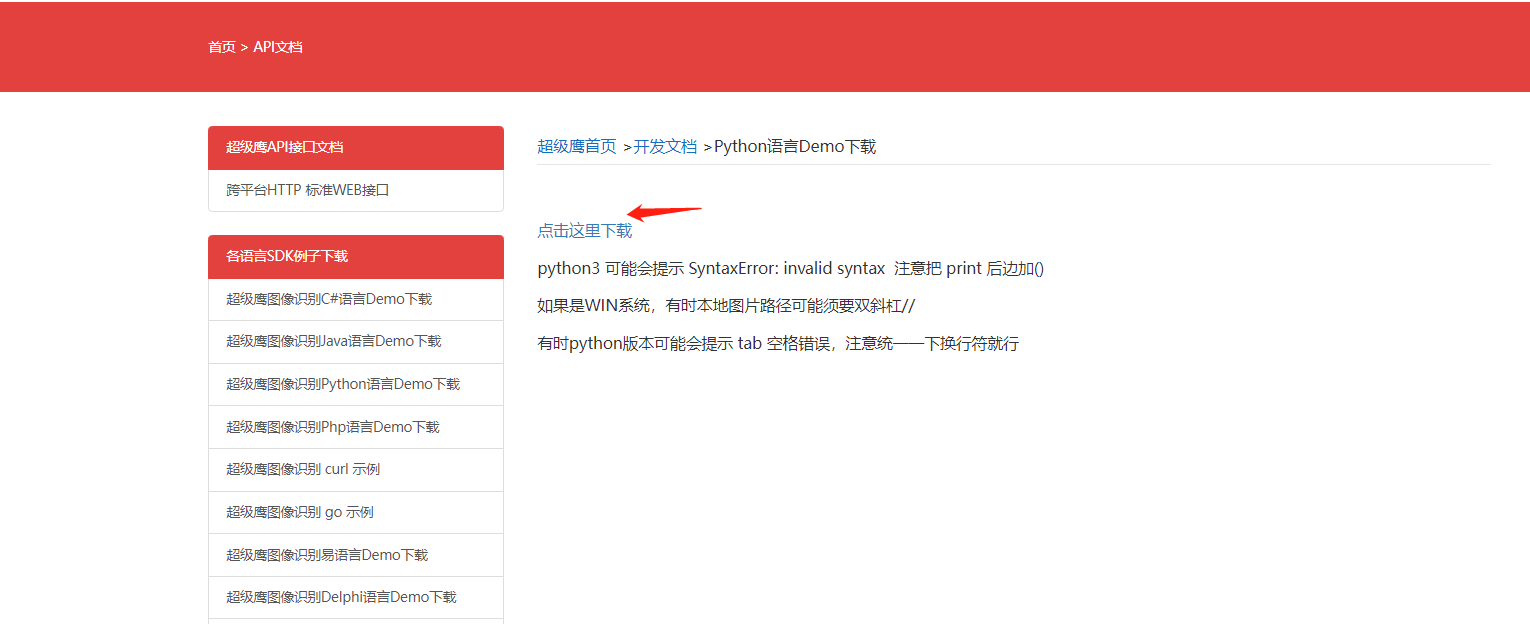
Task: Click the line 如果是WIN系统 about double slashes
Action: pos(726,306)
